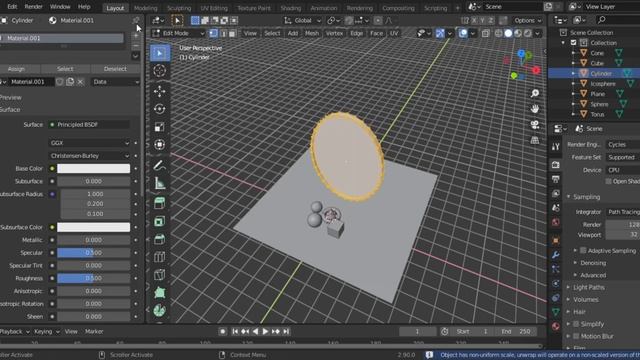Select the Rotate tool in the toolbar

point(160,109)
